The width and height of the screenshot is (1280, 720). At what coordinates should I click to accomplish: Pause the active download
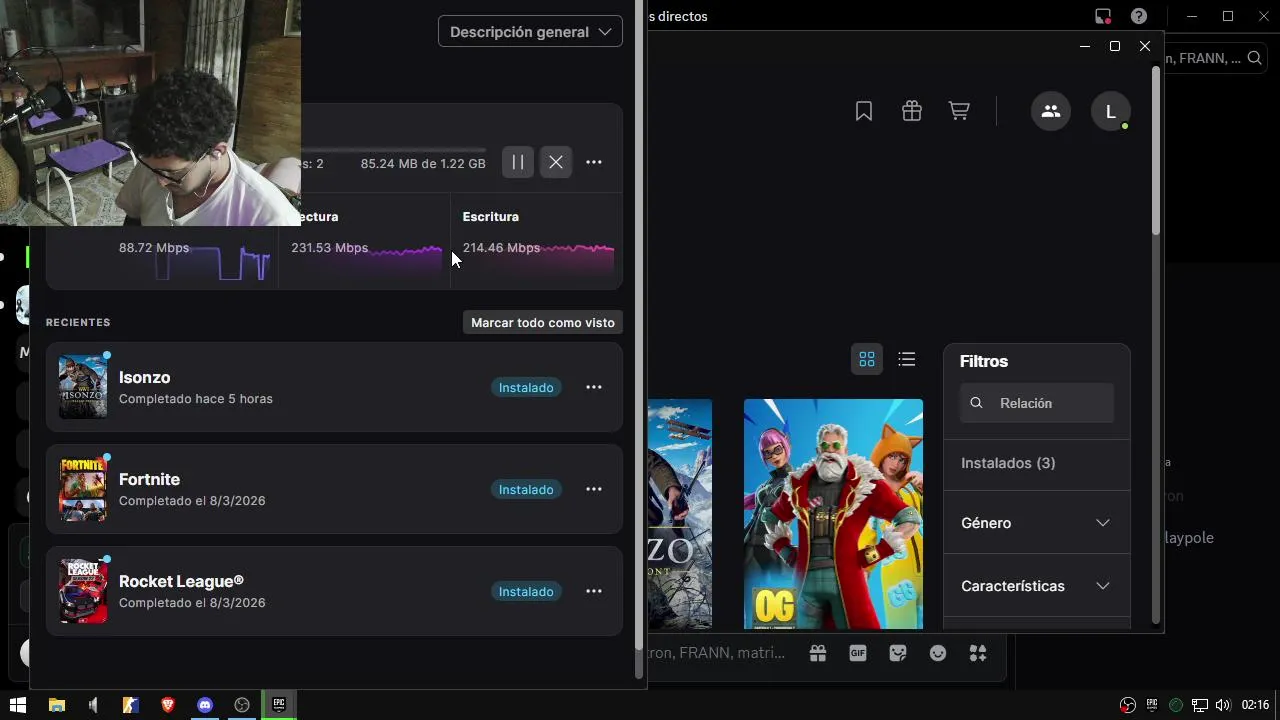tap(518, 162)
